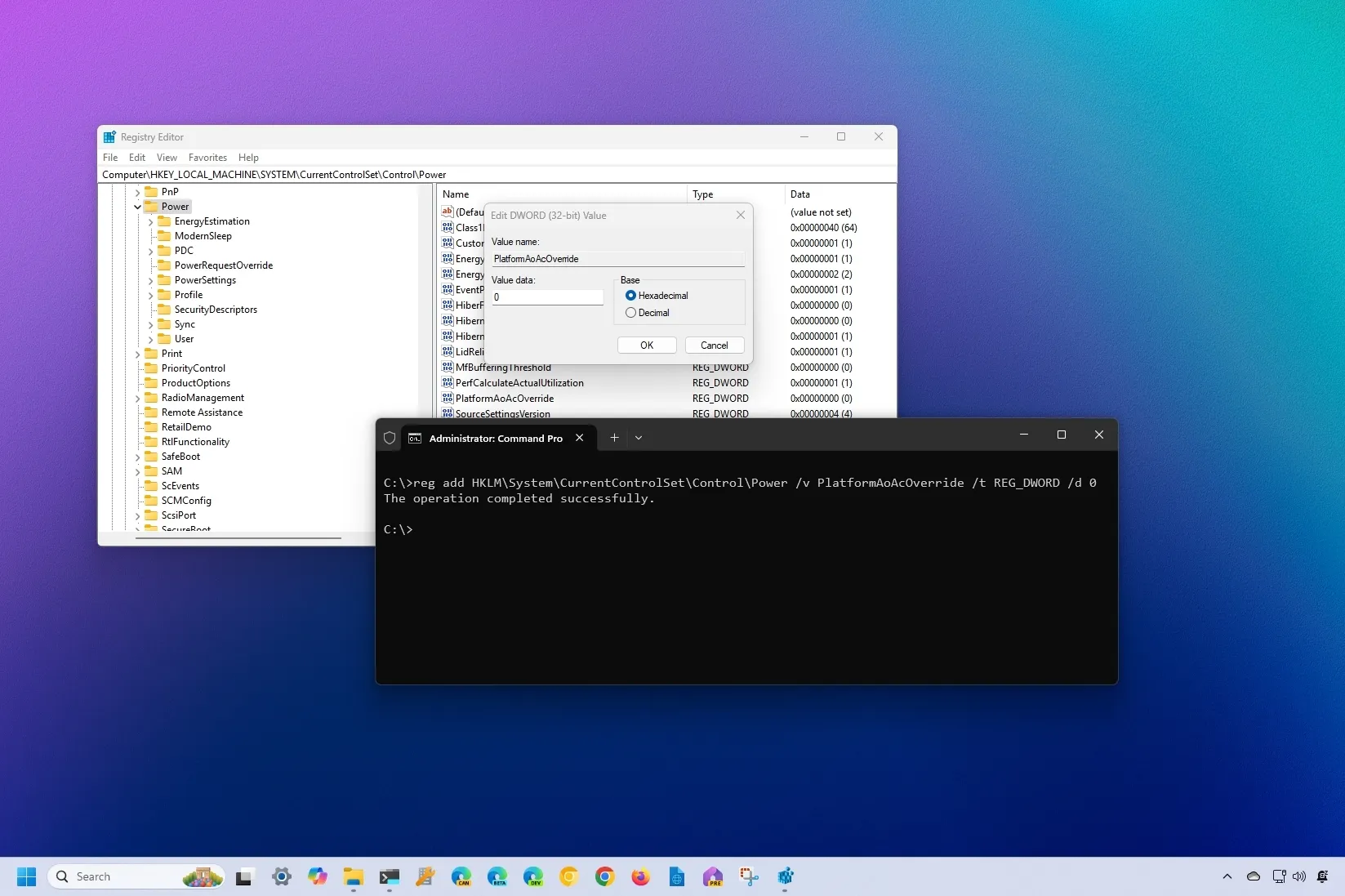Click the Value data input field
Image resolution: width=1345 pixels, height=896 pixels.
547,297
